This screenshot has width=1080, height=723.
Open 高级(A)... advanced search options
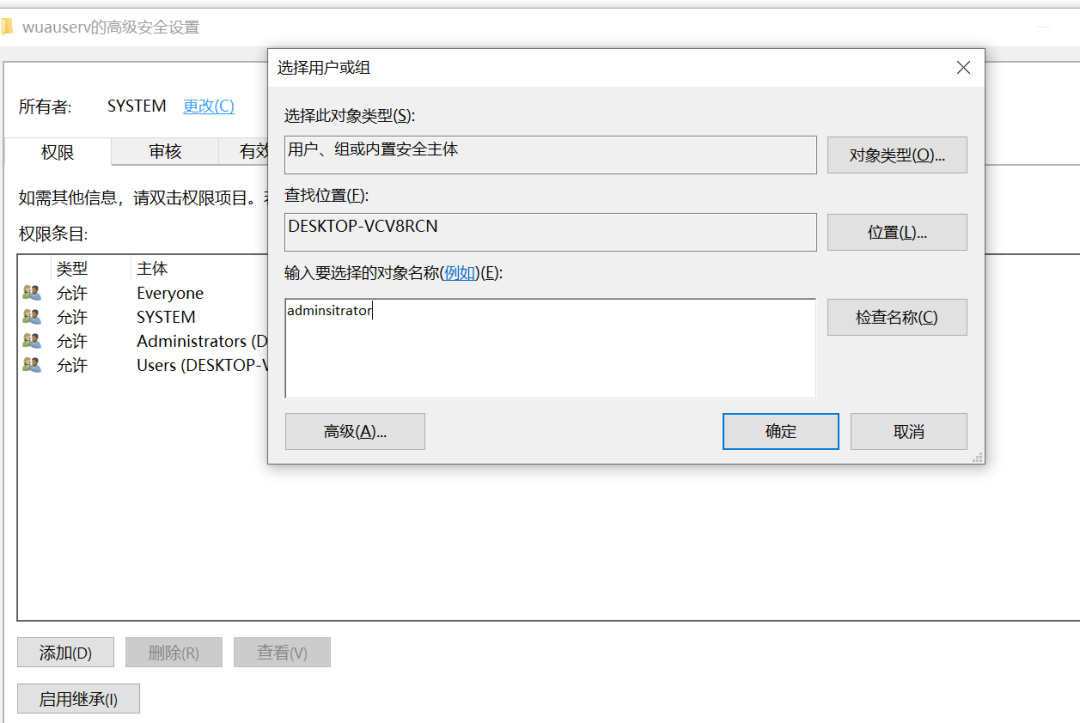click(355, 431)
